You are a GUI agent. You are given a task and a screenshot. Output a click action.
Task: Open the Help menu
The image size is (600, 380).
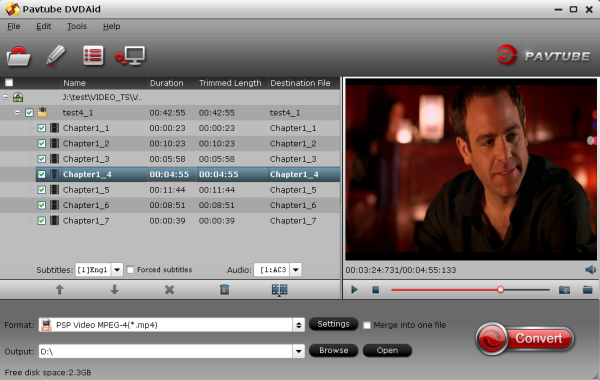(111, 26)
